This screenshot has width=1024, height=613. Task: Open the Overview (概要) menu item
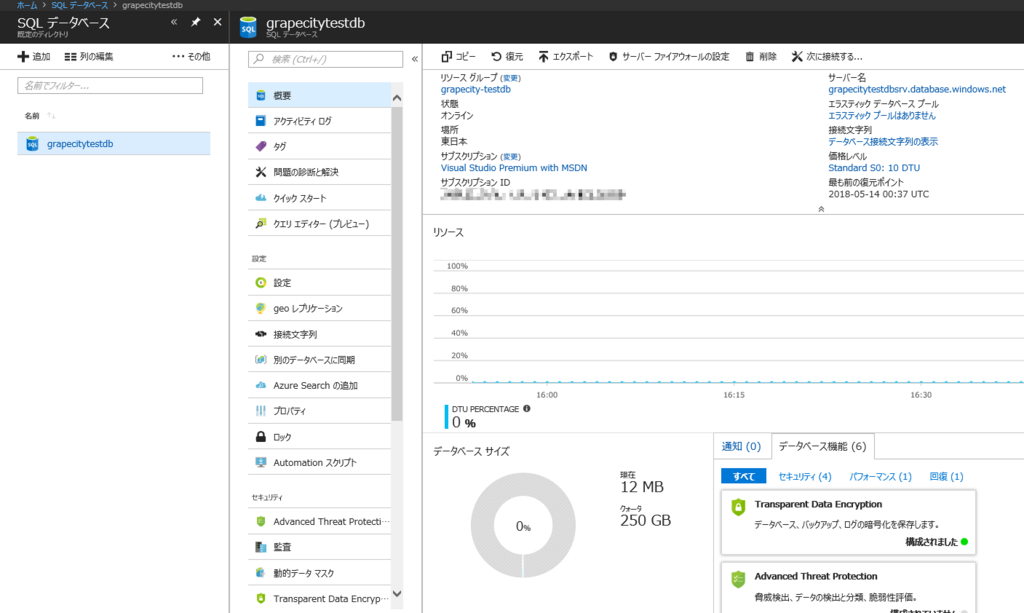[319, 95]
